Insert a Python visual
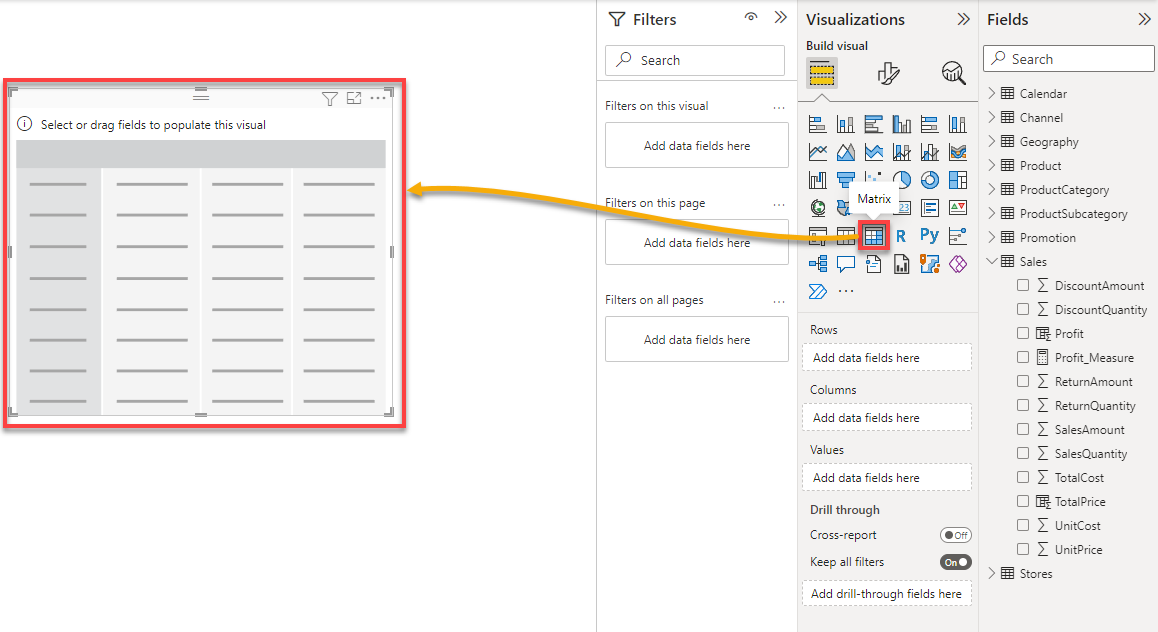This screenshot has height=632, width=1158. click(x=929, y=236)
